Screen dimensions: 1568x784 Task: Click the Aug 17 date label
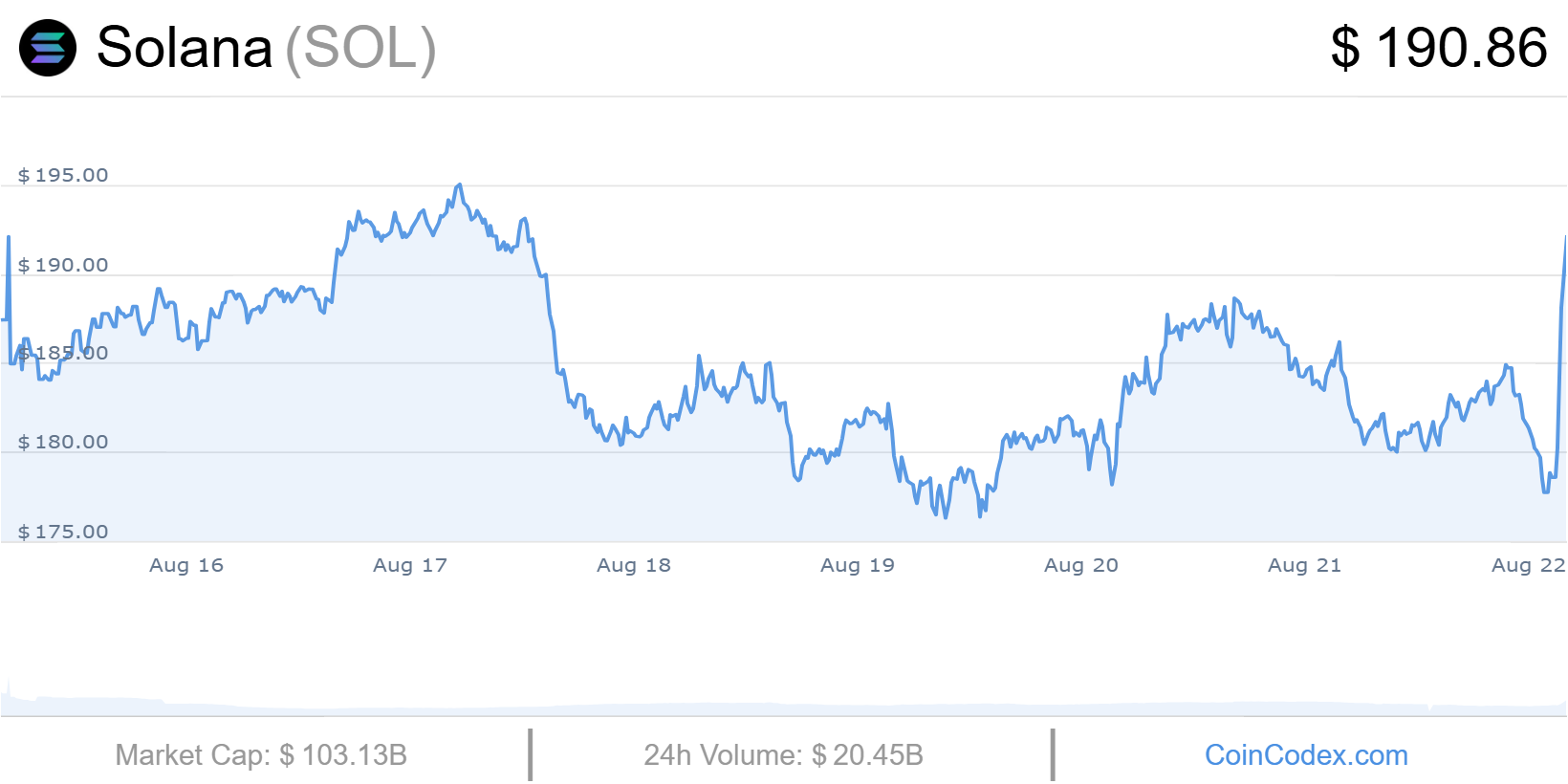pos(410,565)
